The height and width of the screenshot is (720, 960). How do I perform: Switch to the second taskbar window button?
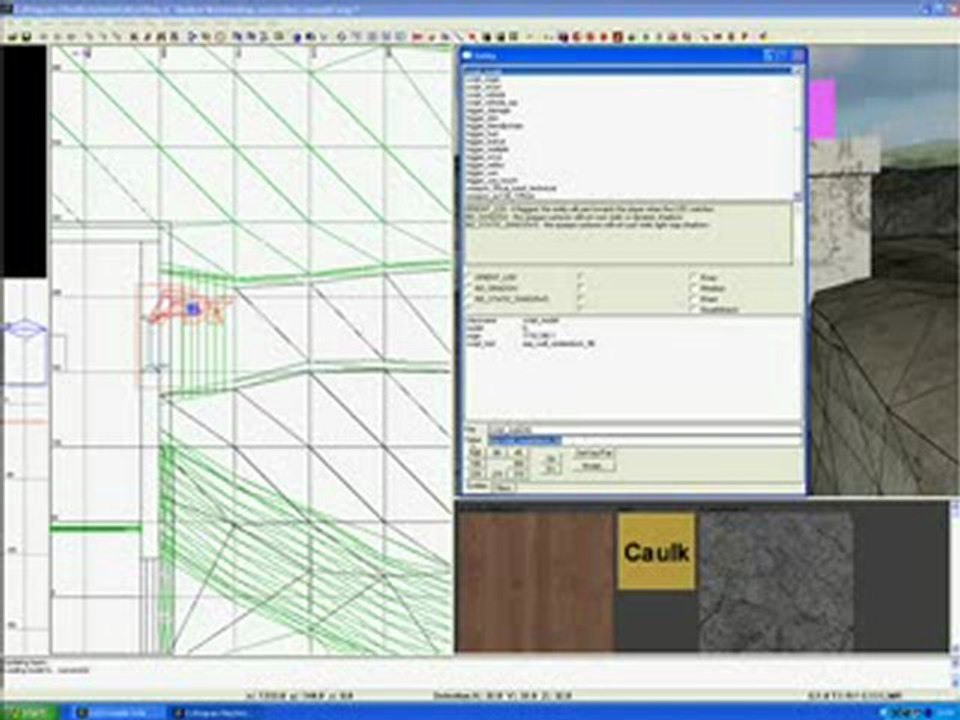pyautogui.click(x=214, y=713)
